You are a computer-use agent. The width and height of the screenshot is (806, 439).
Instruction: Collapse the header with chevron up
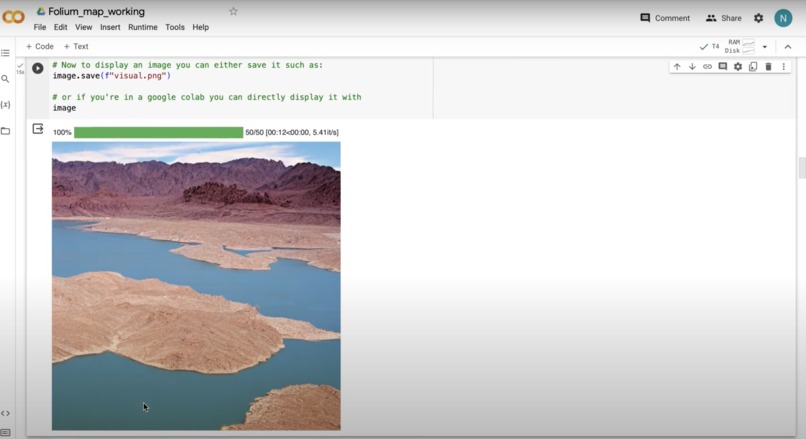pyautogui.click(x=787, y=47)
